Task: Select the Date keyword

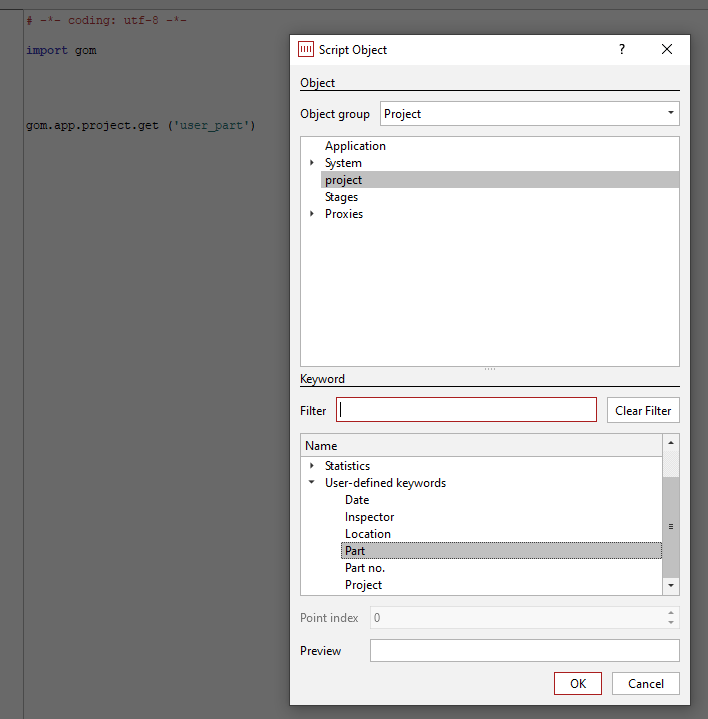Action: 357,500
